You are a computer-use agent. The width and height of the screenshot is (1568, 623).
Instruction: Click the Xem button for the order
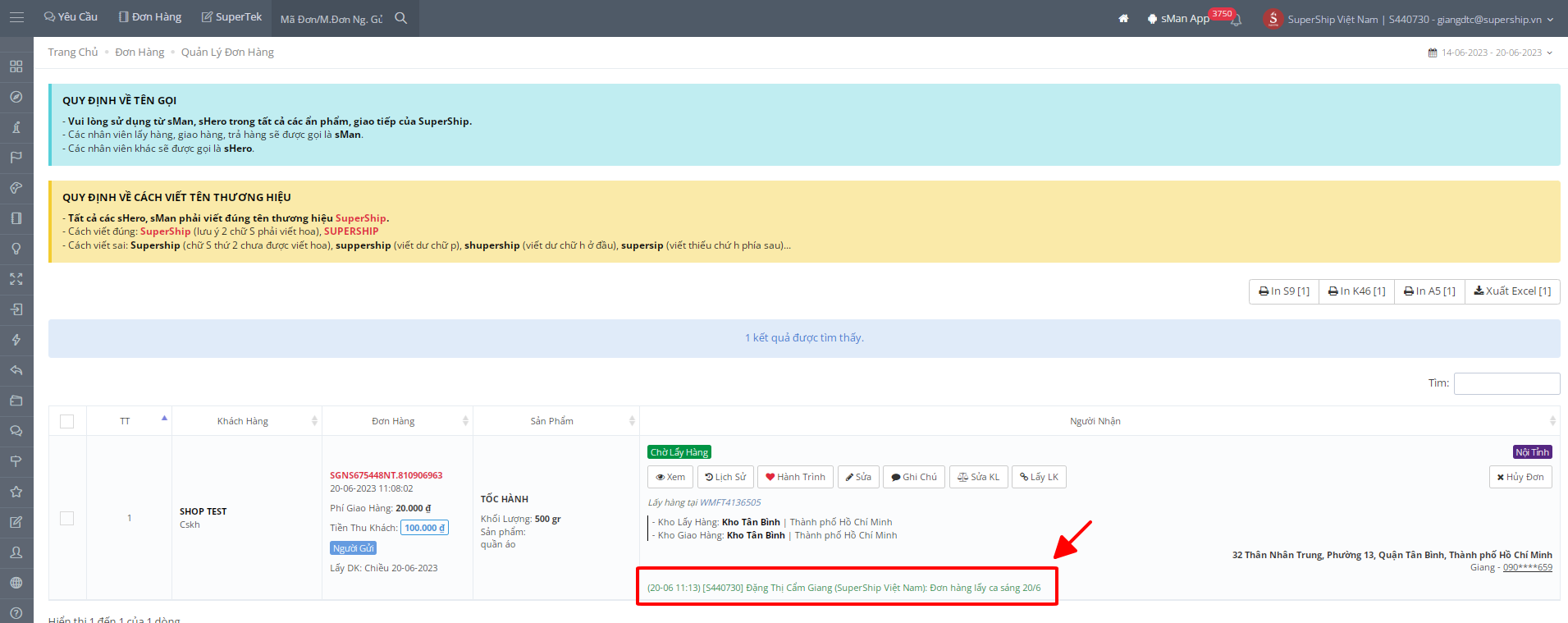[670, 477]
